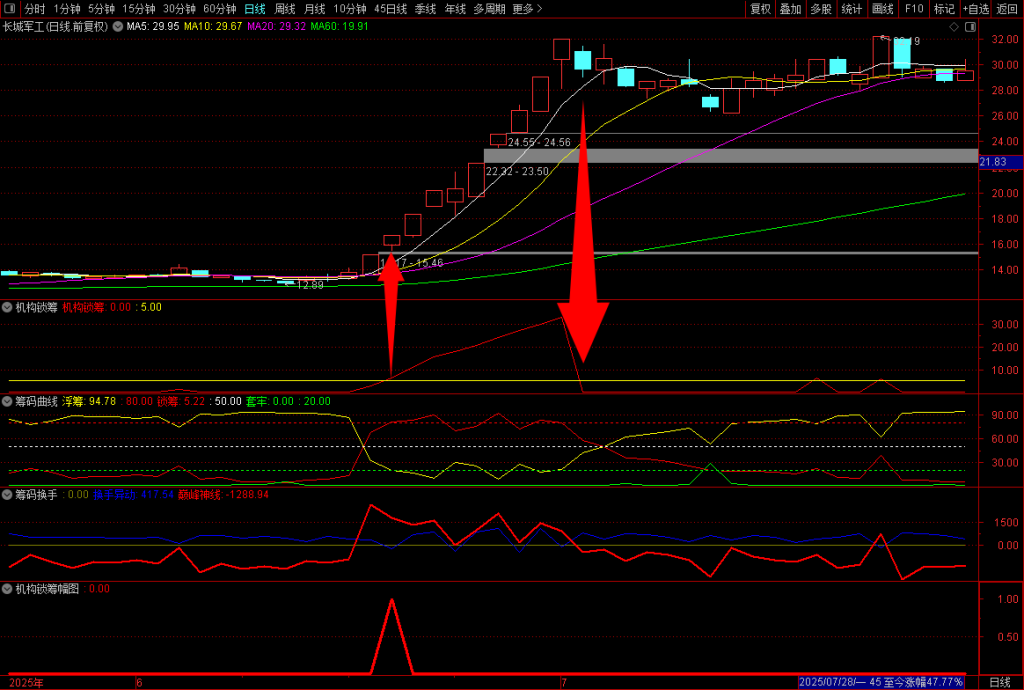Add stock with +自选 button
The image size is (1024, 690).
click(975, 9)
